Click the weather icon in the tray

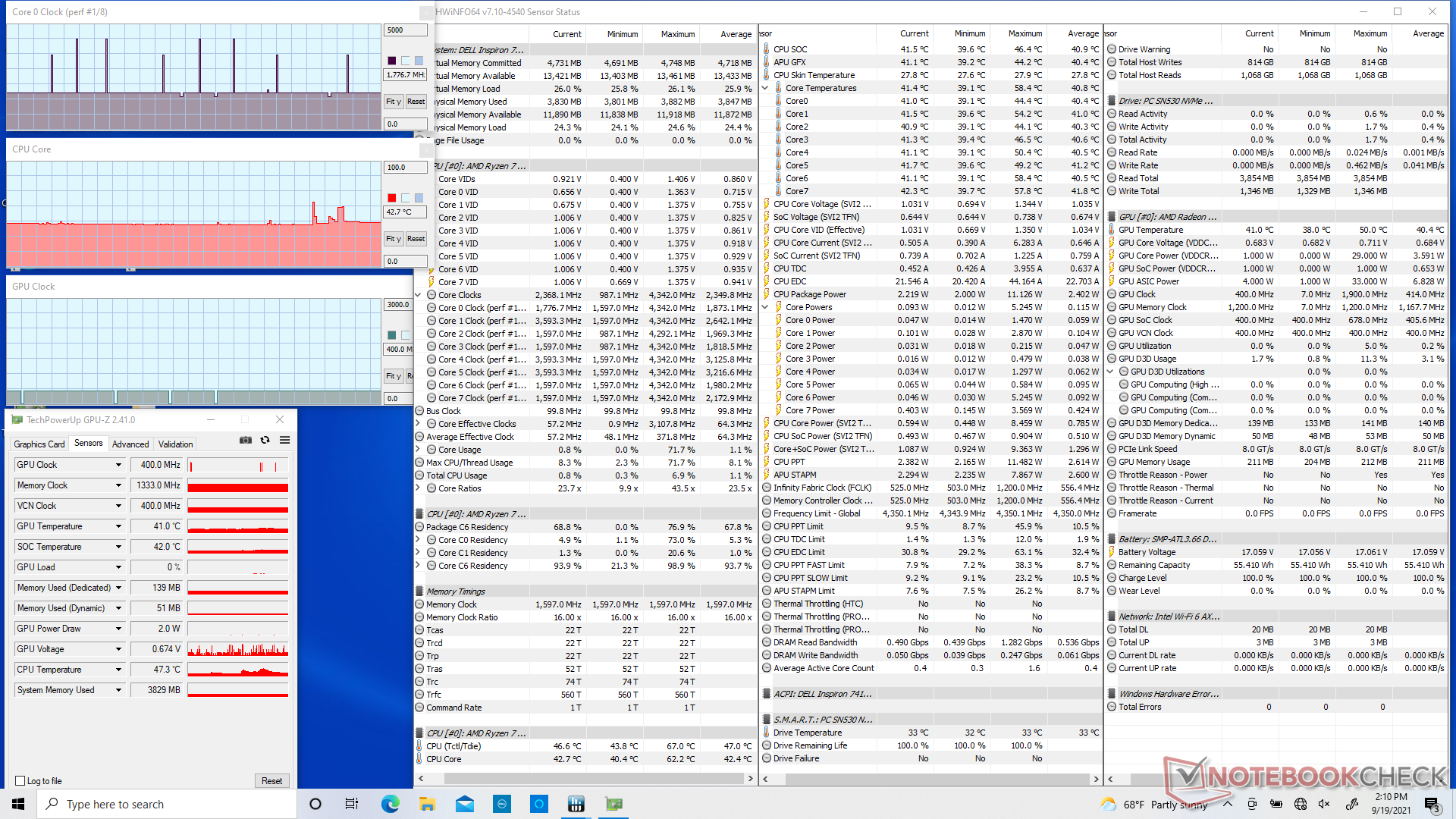pyautogui.click(x=1108, y=804)
